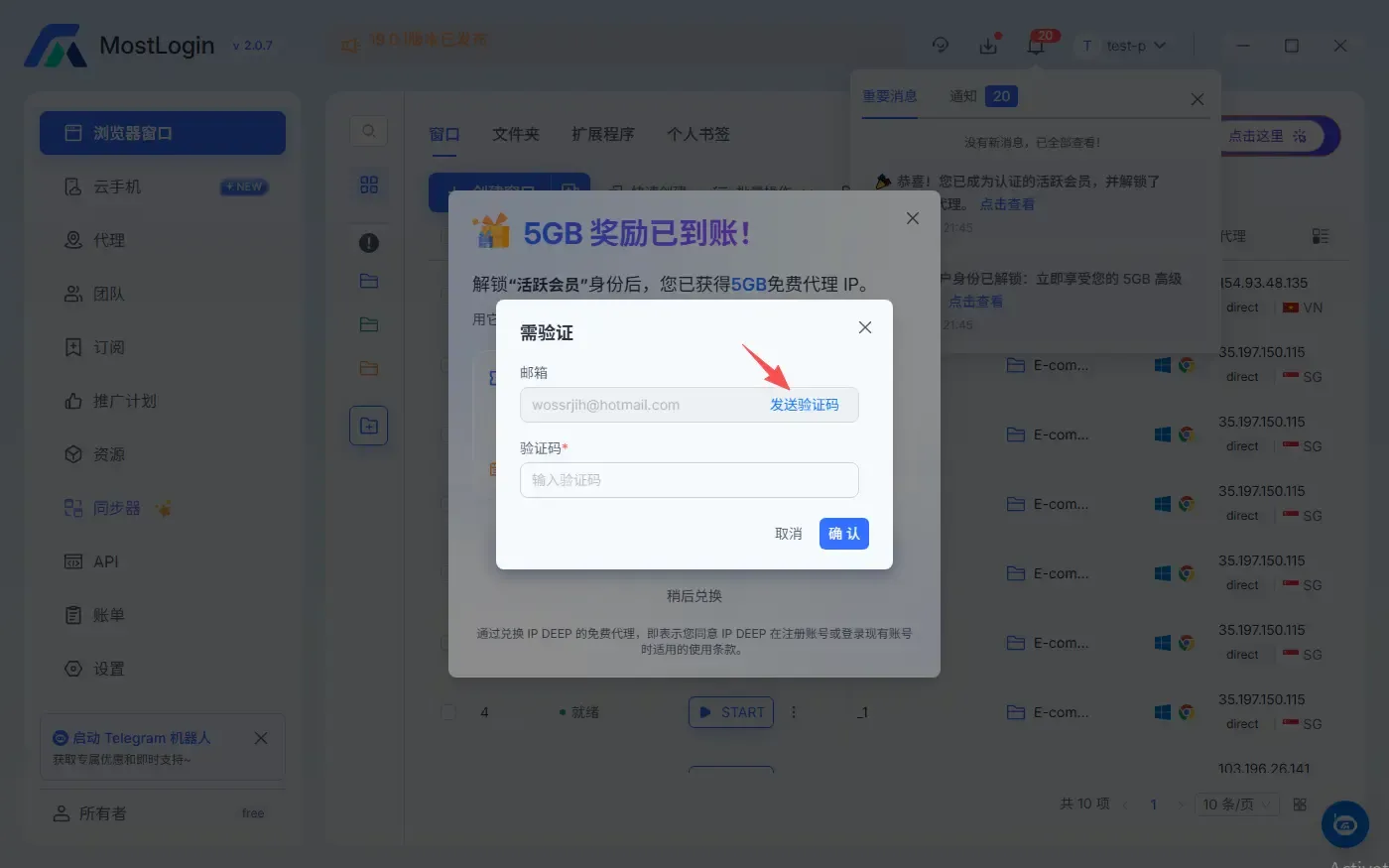Switch to the 窗口 tab
1389x868 pixels.
pyautogui.click(x=444, y=134)
